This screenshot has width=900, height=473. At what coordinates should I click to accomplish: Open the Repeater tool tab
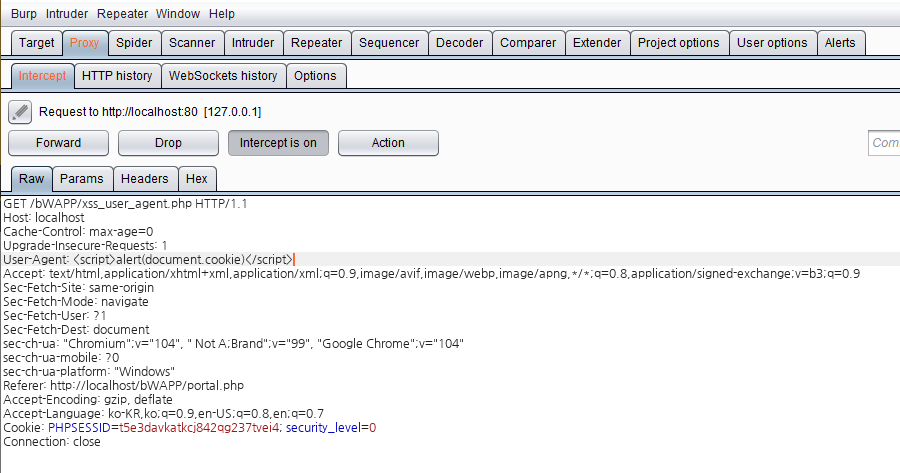coord(316,43)
